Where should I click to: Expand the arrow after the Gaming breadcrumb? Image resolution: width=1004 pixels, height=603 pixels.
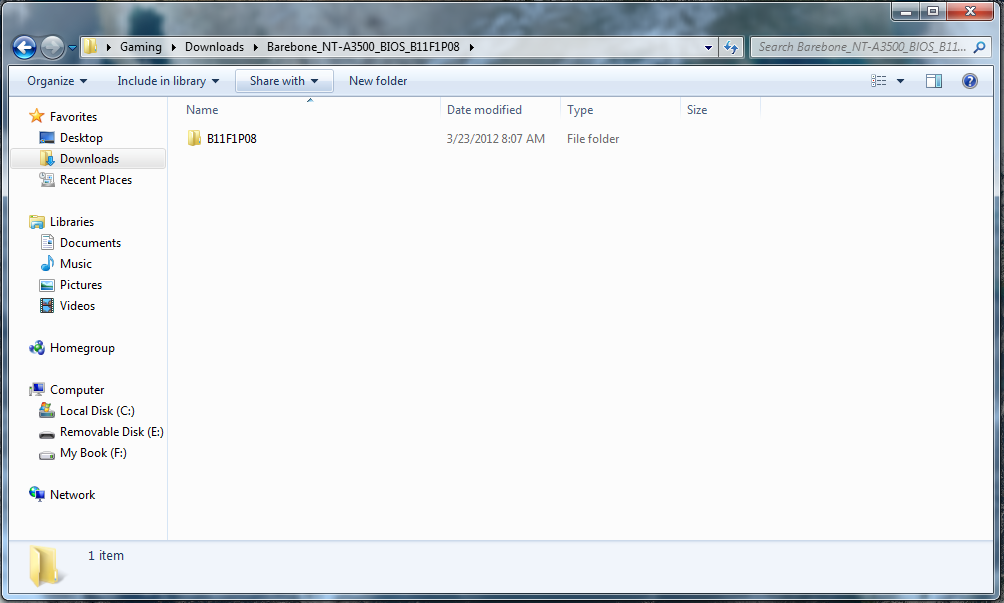click(174, 47)
